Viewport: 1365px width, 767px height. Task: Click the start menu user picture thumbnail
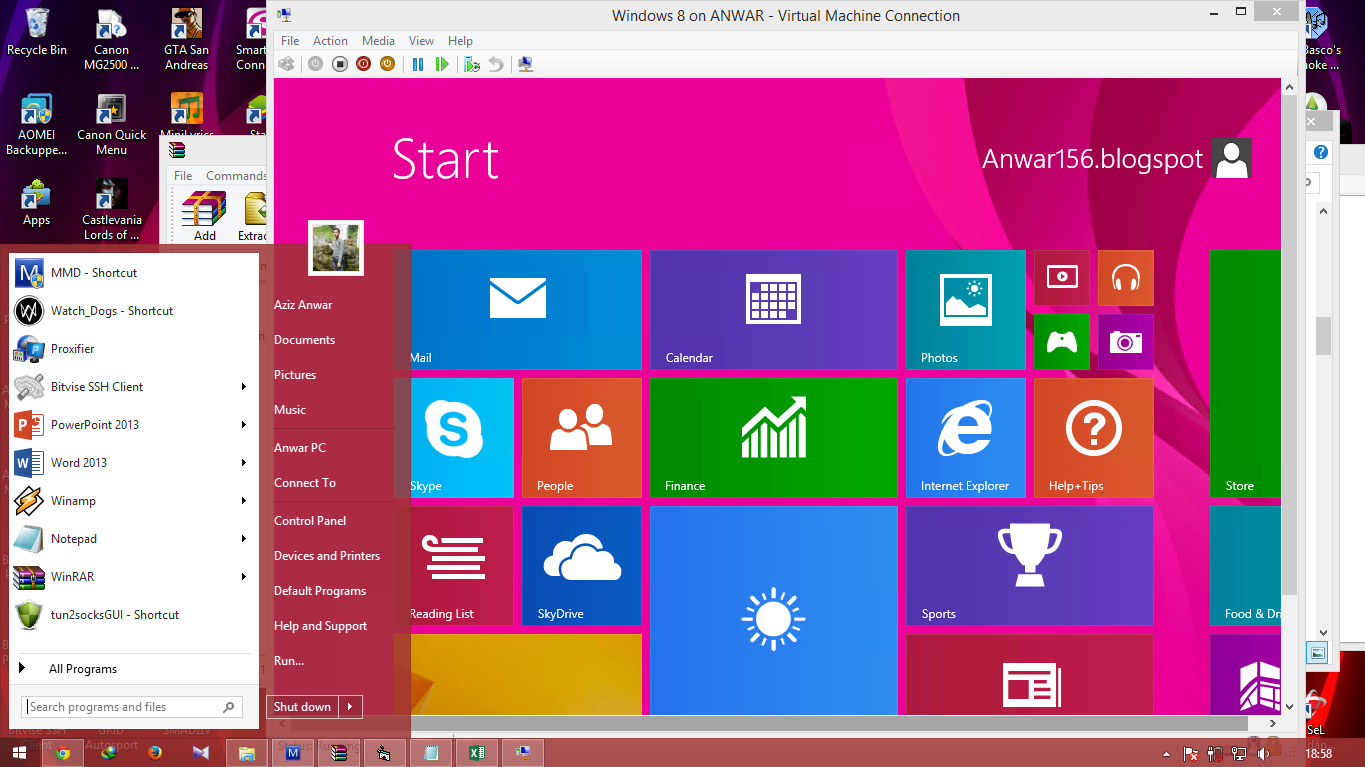(336, 248)
